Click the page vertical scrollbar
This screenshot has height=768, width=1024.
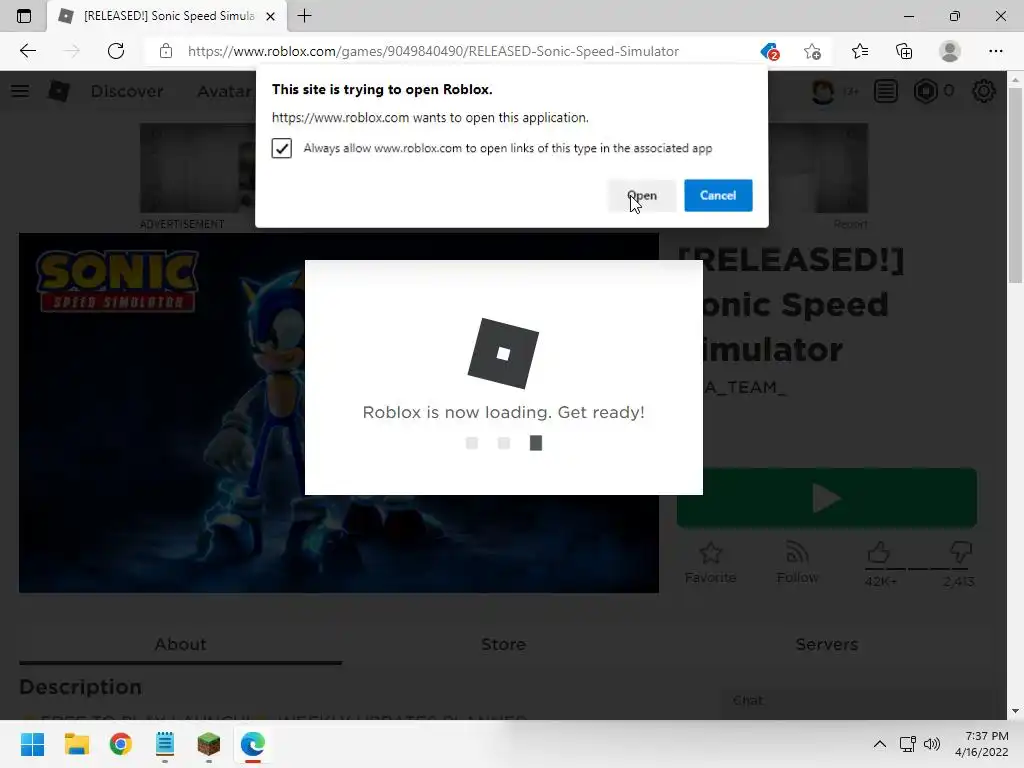tap(1015, 185)
